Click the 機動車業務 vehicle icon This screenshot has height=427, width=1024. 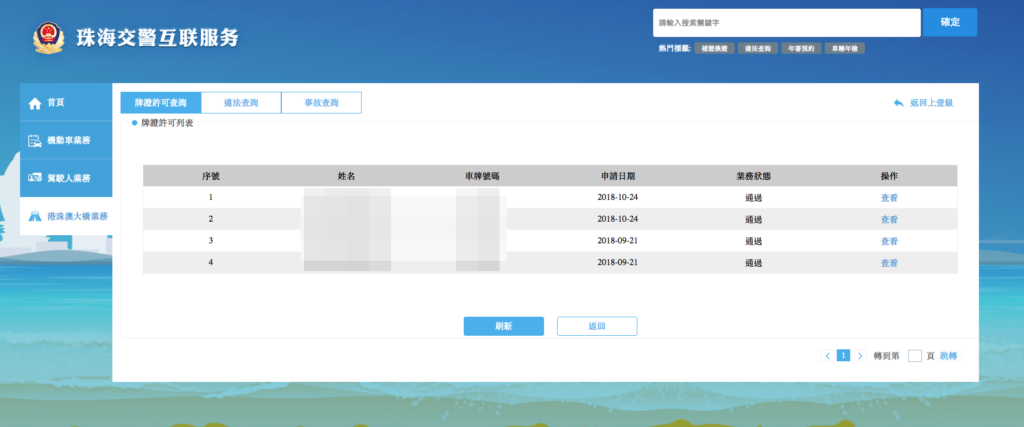(35, 141)
